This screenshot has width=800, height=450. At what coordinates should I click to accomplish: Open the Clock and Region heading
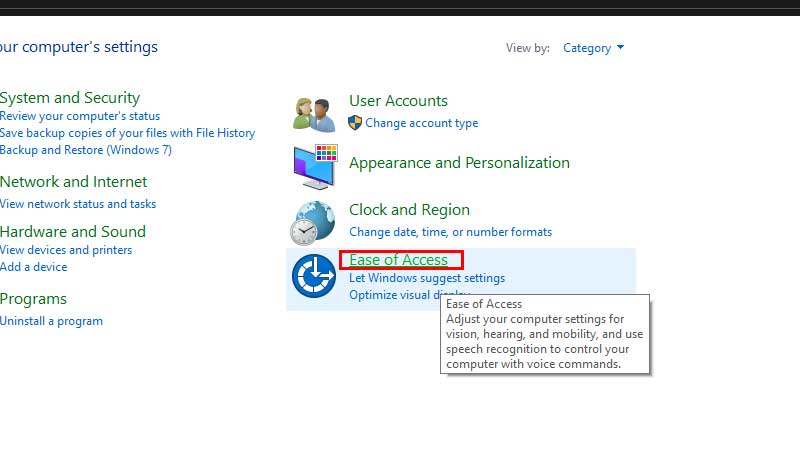click(x=409, y=210)
